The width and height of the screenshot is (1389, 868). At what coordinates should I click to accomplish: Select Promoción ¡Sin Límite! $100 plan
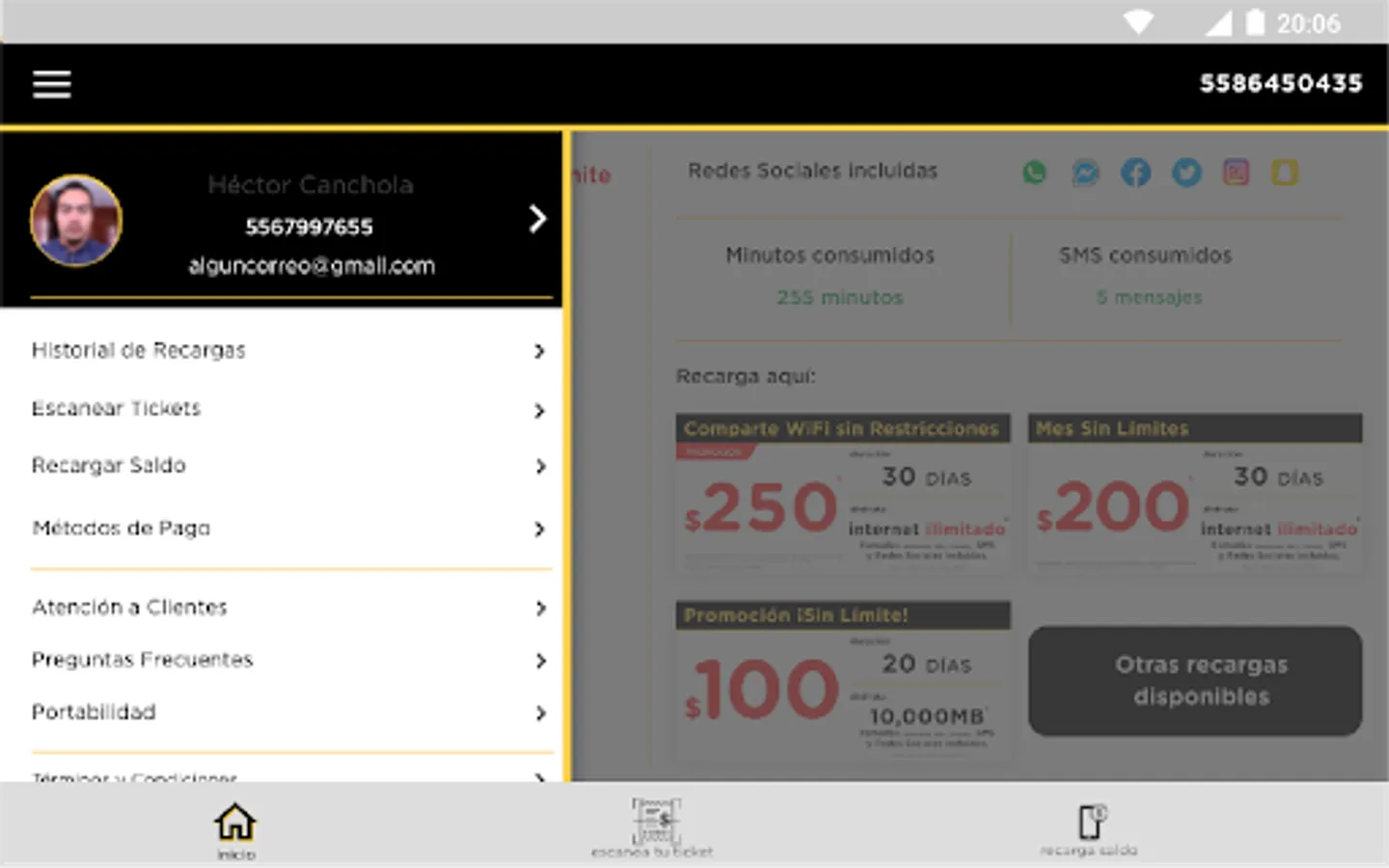[x=843, y=680]
